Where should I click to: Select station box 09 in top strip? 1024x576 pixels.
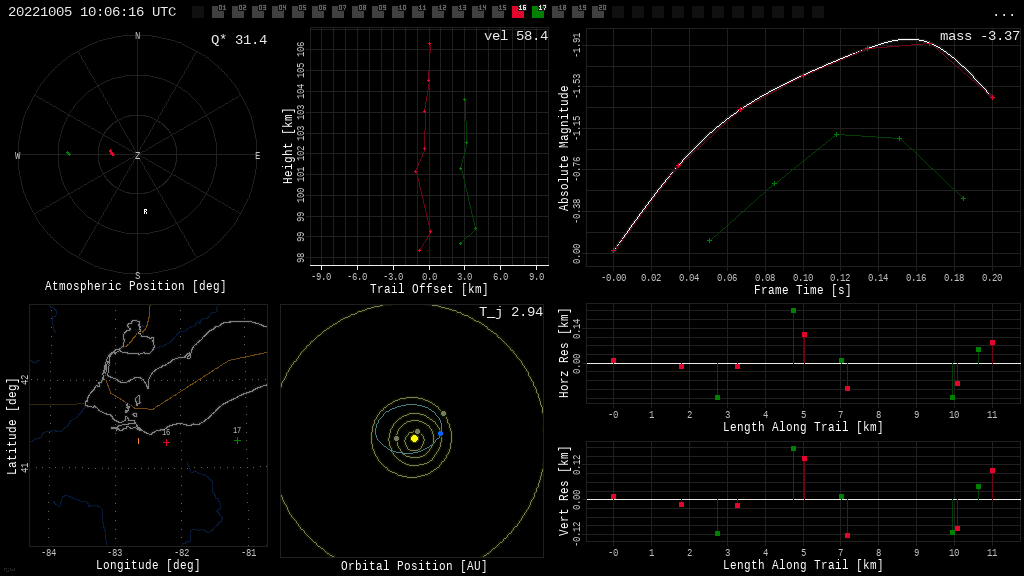pyautogui.click(x=378, y=12)
